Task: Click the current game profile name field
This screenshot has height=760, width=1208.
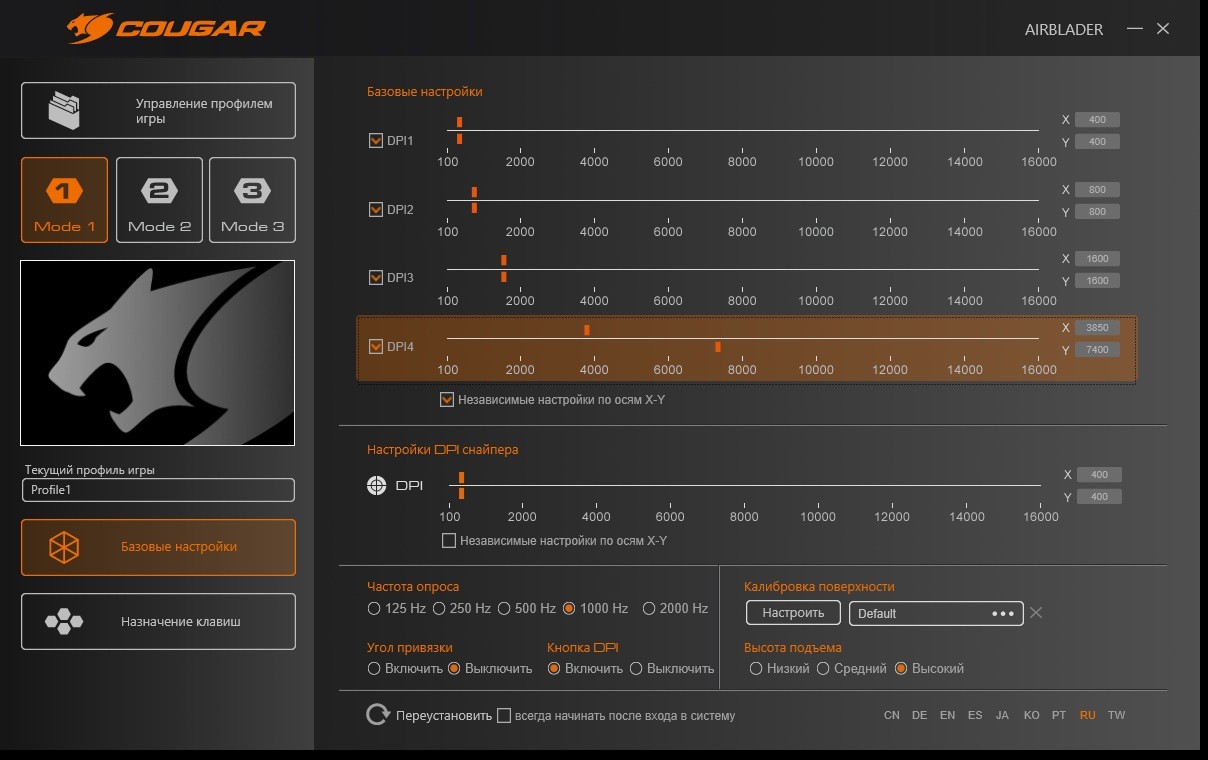Action: click(158, 490)
